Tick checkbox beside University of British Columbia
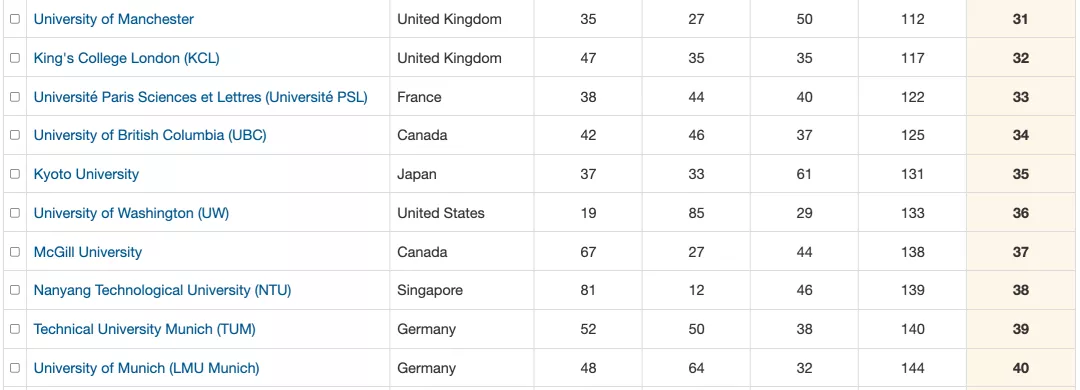The image size is (1080, 390). pos(14,135)
